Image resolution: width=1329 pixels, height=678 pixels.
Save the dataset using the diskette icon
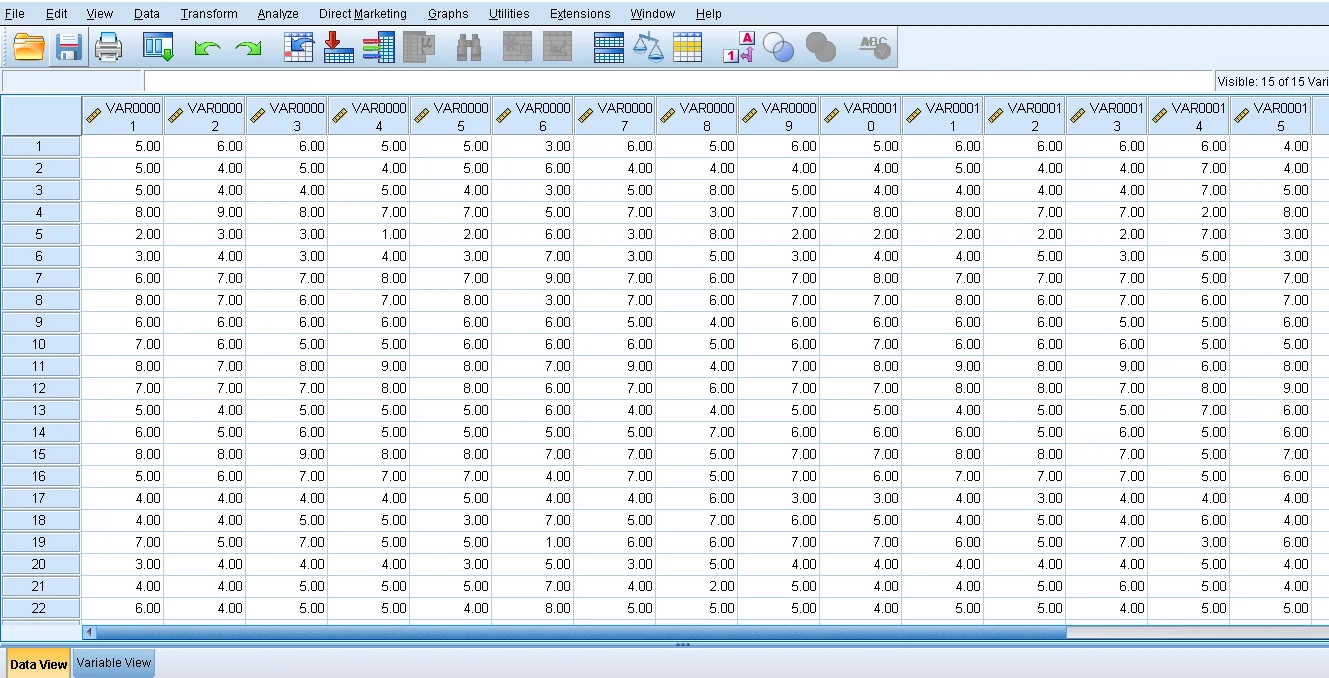(68, 46)
